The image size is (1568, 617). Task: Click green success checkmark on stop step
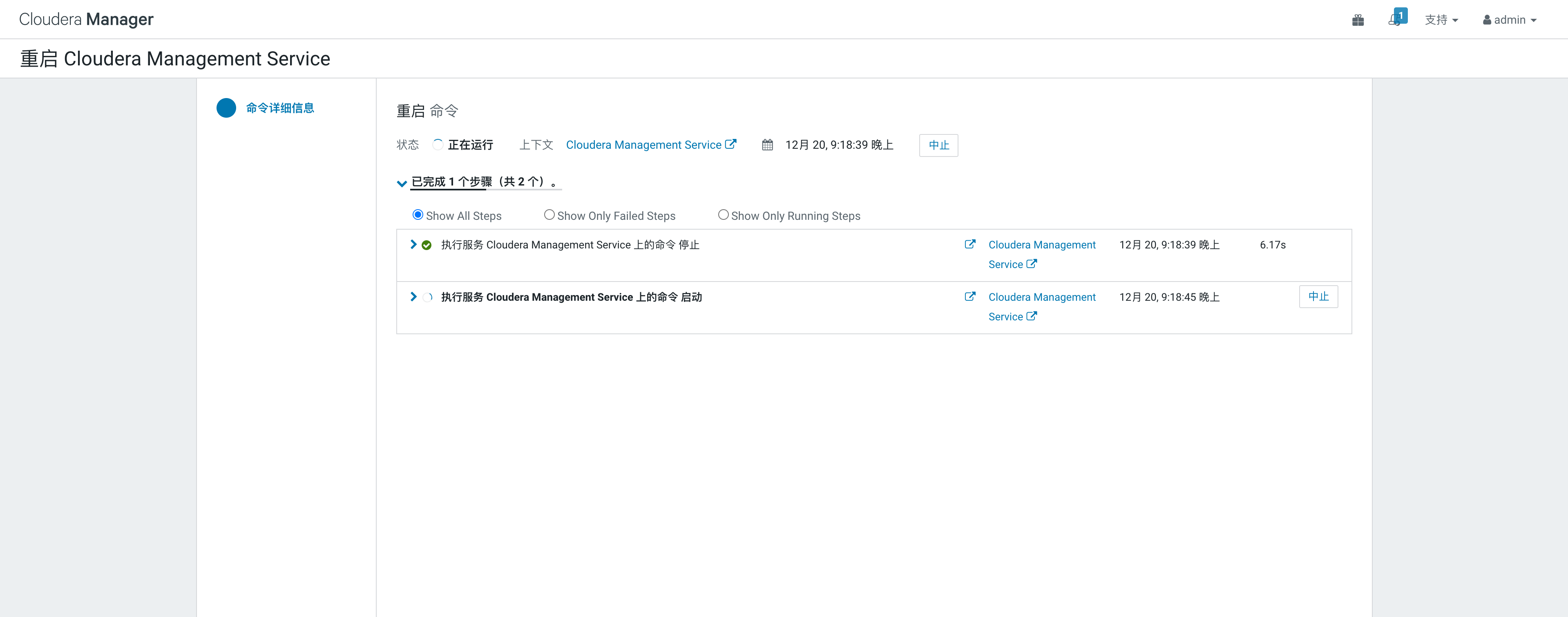click(x=427, y=245)
